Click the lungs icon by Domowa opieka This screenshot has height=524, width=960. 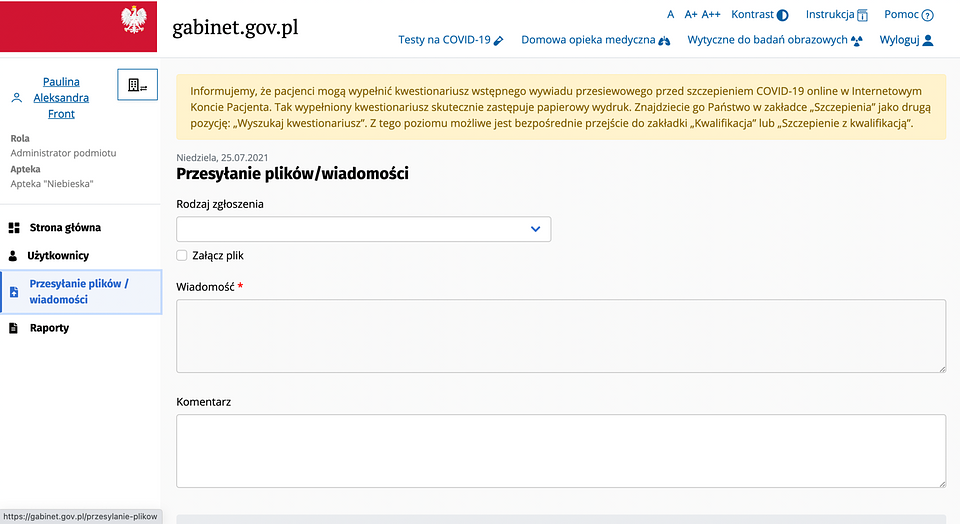[664, 40]
